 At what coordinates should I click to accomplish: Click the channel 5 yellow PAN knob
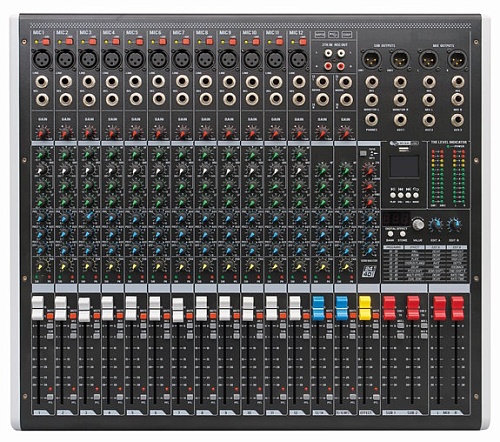click(x=135, y=266)
